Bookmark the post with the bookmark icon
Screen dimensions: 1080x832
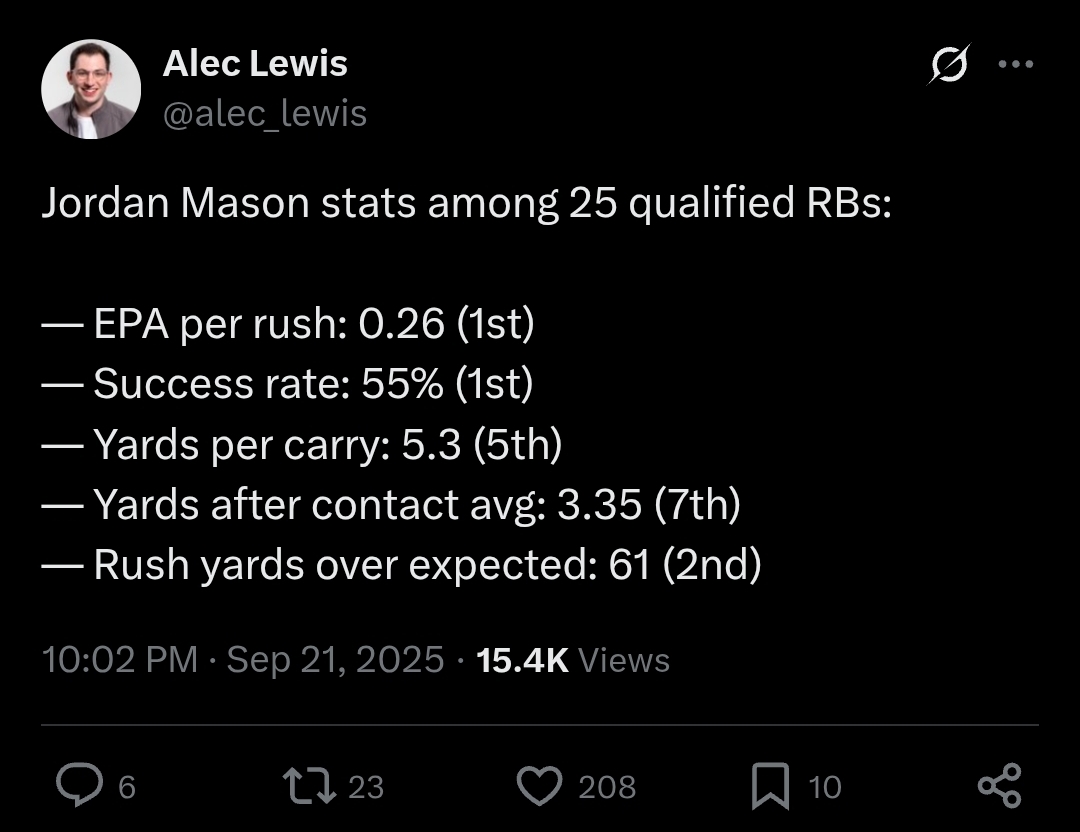(x=770, y=786)
